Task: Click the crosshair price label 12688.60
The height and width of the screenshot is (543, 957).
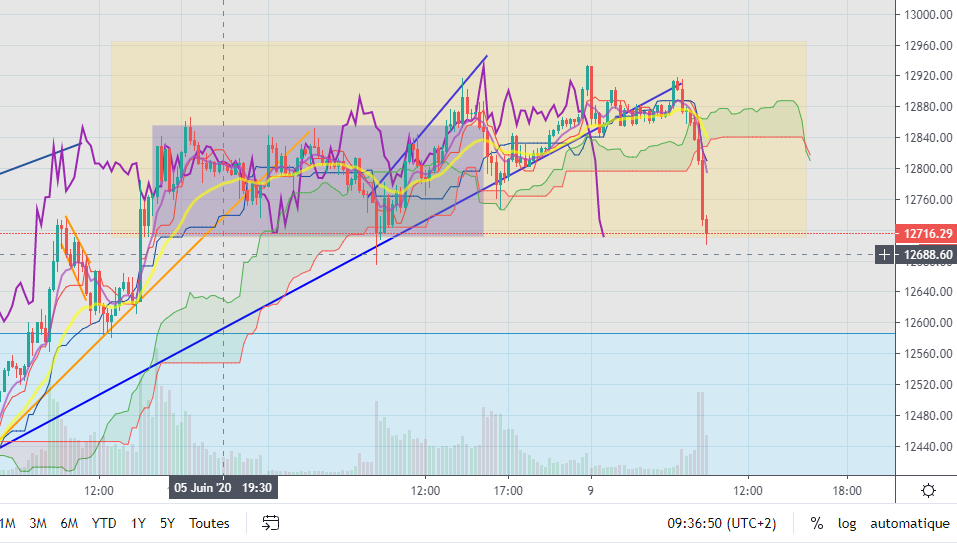Action: click(926, 254)
